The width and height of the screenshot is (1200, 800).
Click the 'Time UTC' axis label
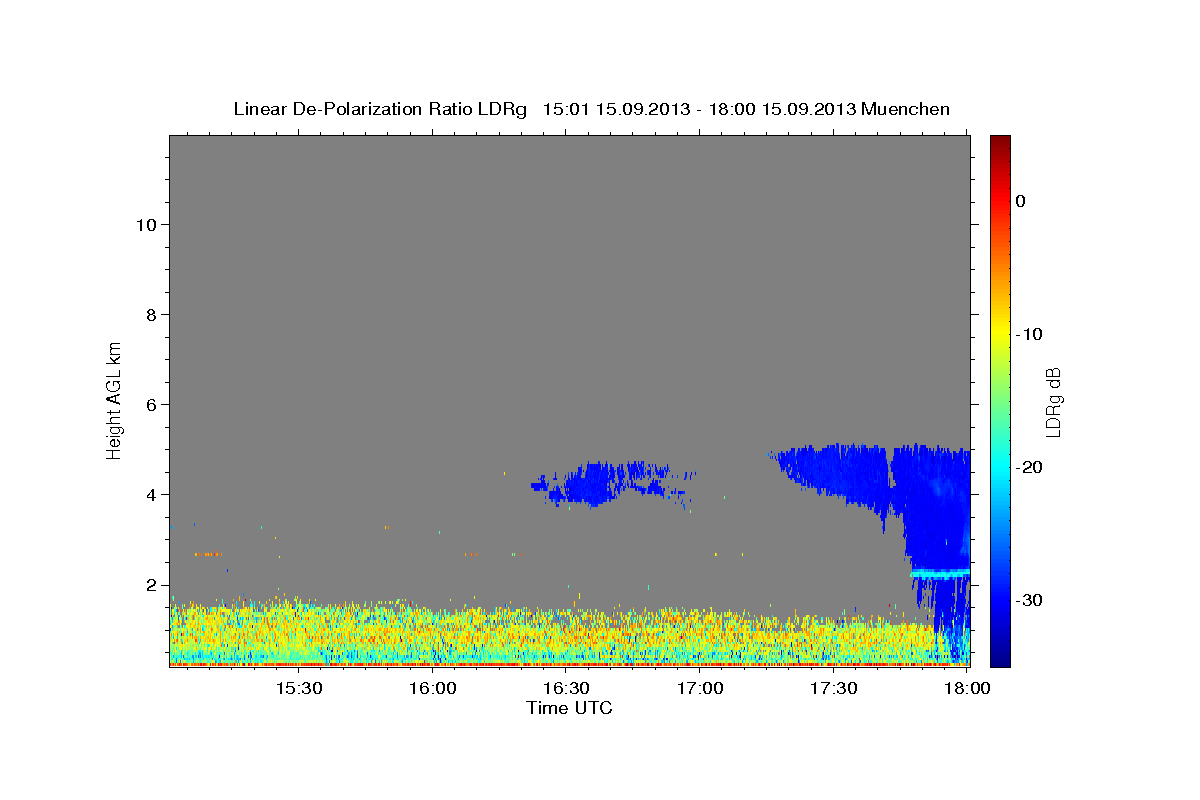click(569, 708)
